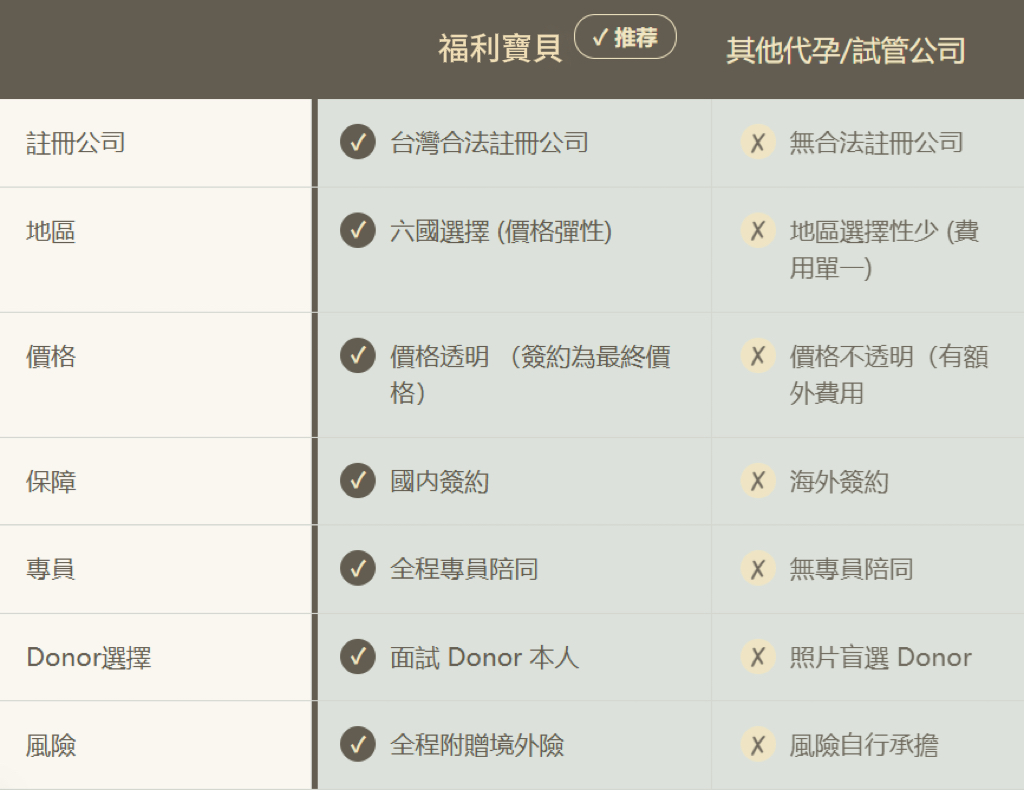
Task: Click the checkmark icon beside 國內簽約
Action: click(x=357, y=481)
